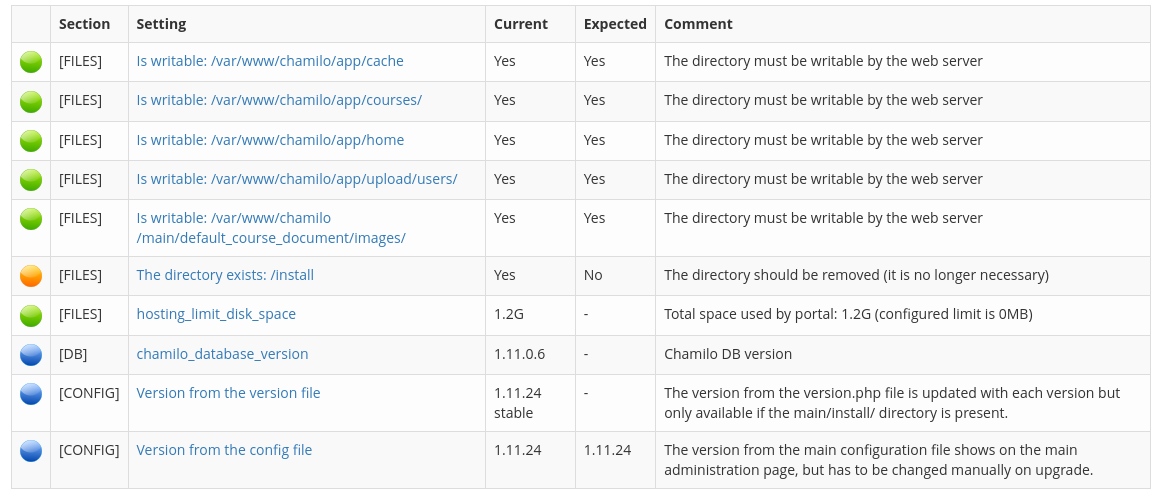Click green icon beside hosting_limit_disk_space

[x=31, y=315]
